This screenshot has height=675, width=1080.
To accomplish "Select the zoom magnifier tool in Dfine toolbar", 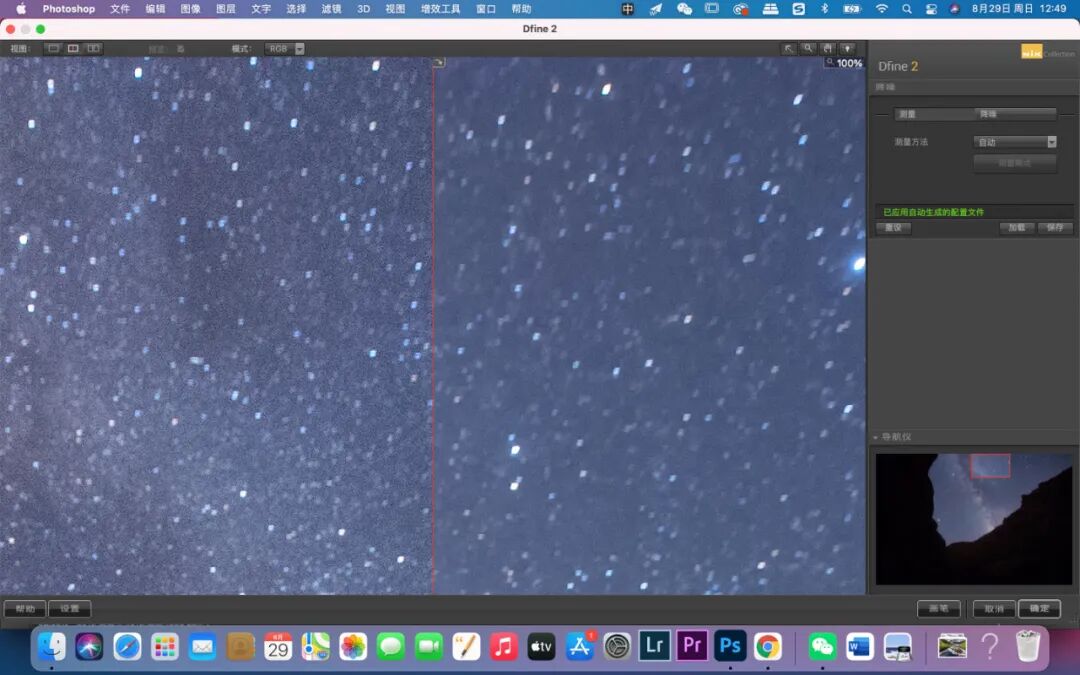I will coord(808,48).
